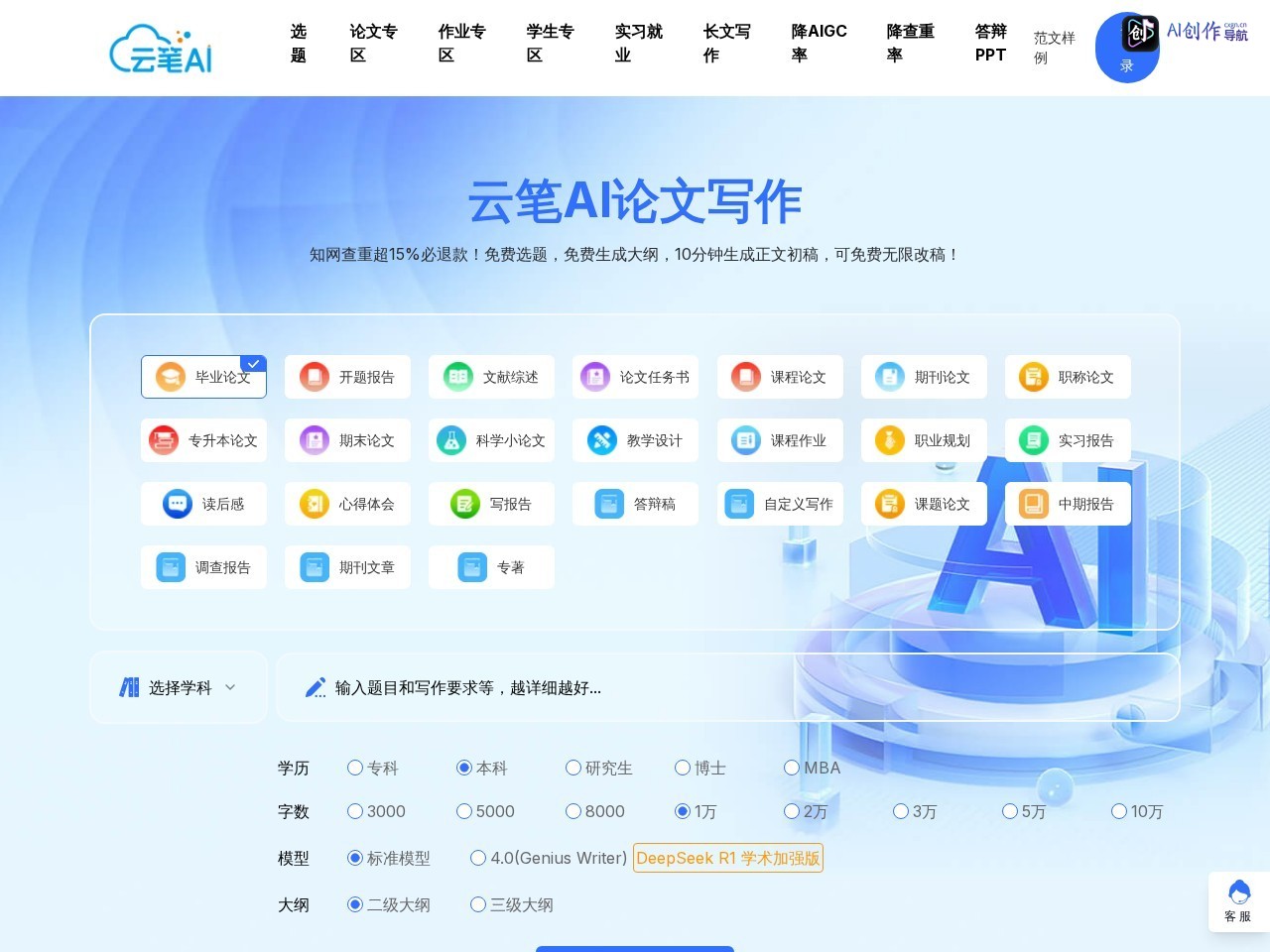
Task: Open the 选择学科 subject dropdown
Action: 179,687
